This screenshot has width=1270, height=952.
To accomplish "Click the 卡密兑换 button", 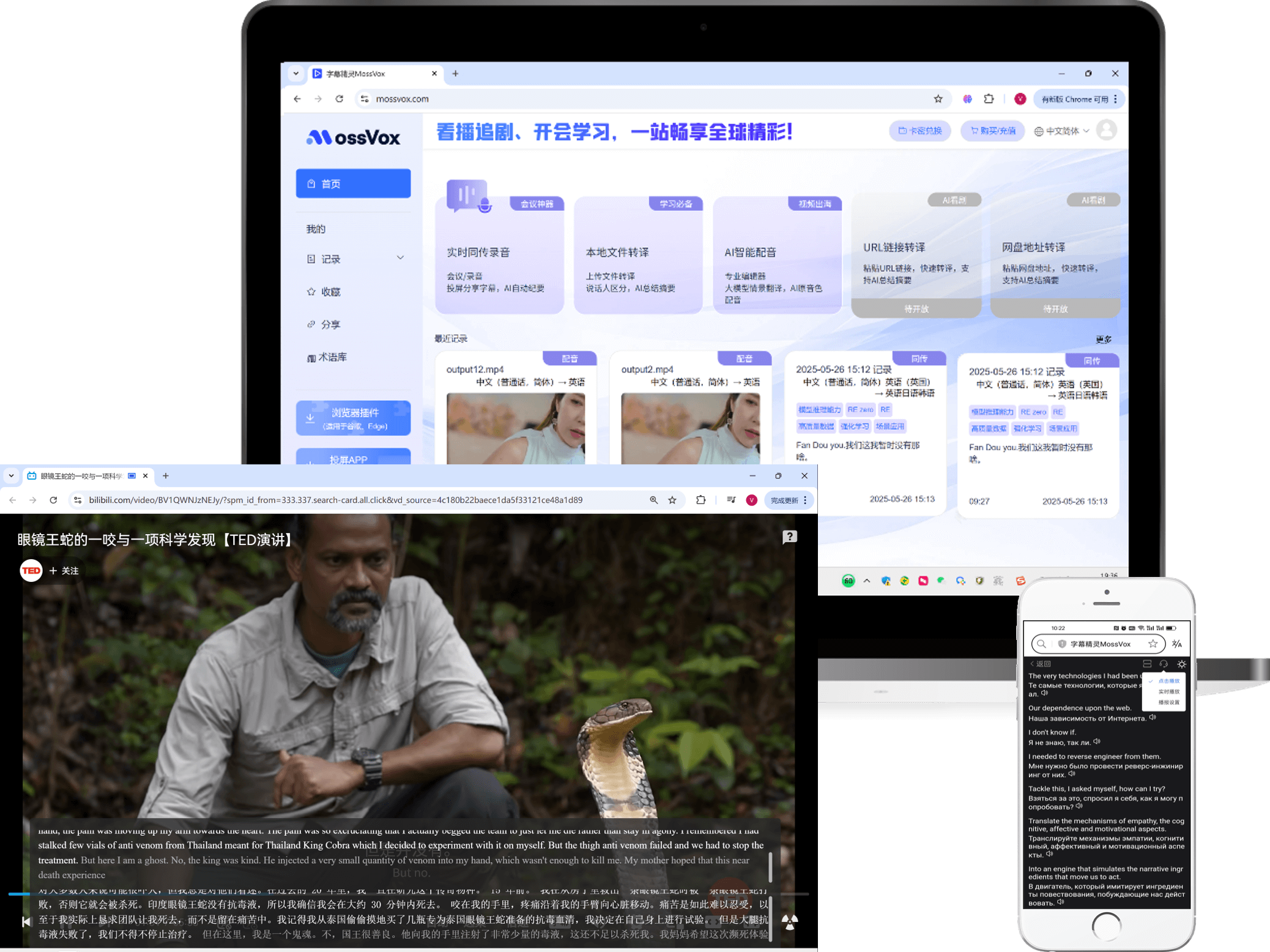I will tap(919, 131).
